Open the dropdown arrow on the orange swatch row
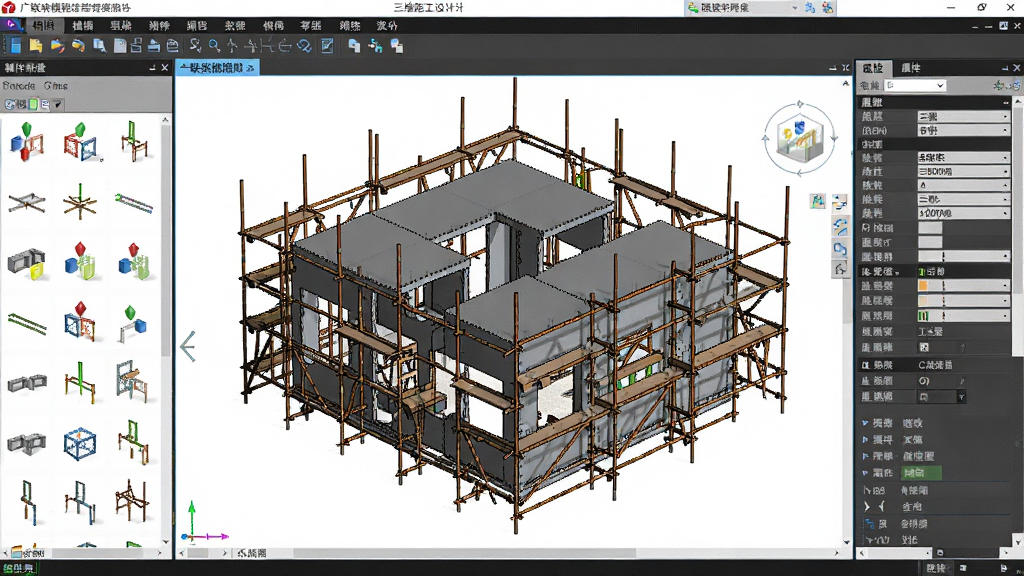This screenshot has height=576, width=1024. click(x=1005, y=286)
